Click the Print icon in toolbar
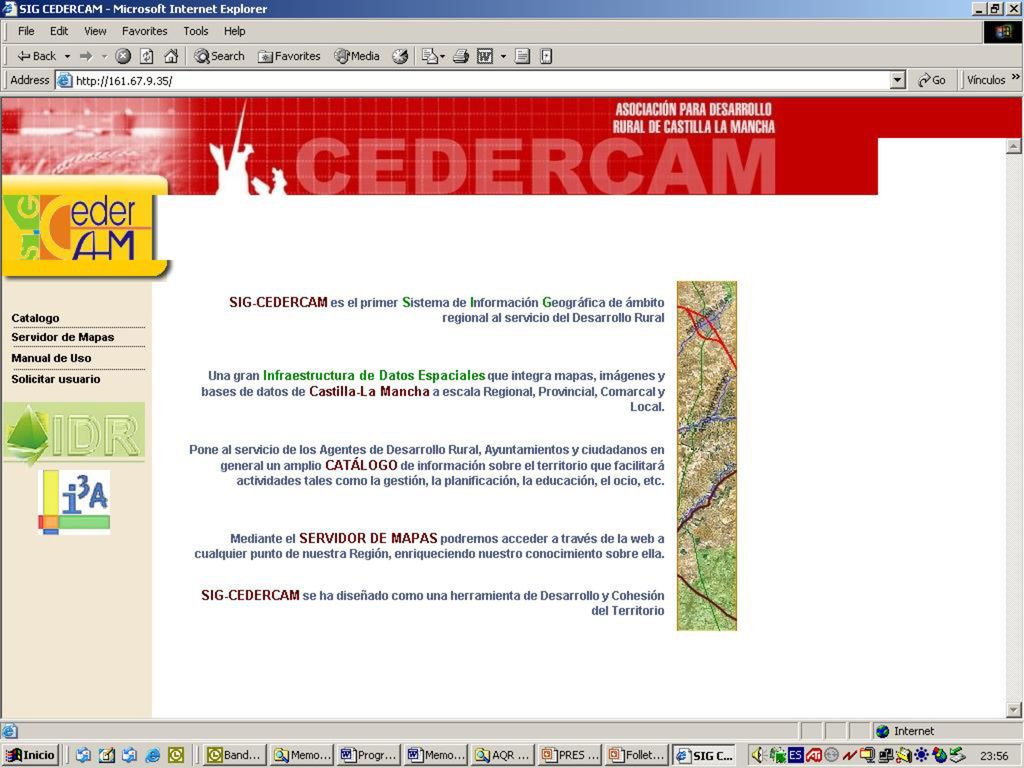 pos(460,56)
